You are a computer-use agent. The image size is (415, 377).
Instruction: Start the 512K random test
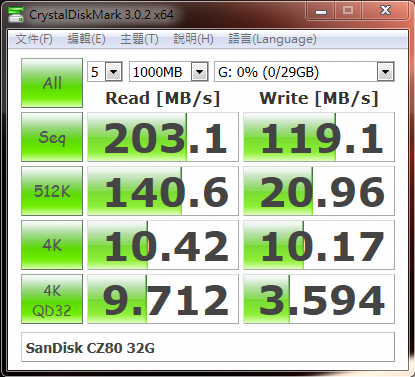click(x=52, y=191)
